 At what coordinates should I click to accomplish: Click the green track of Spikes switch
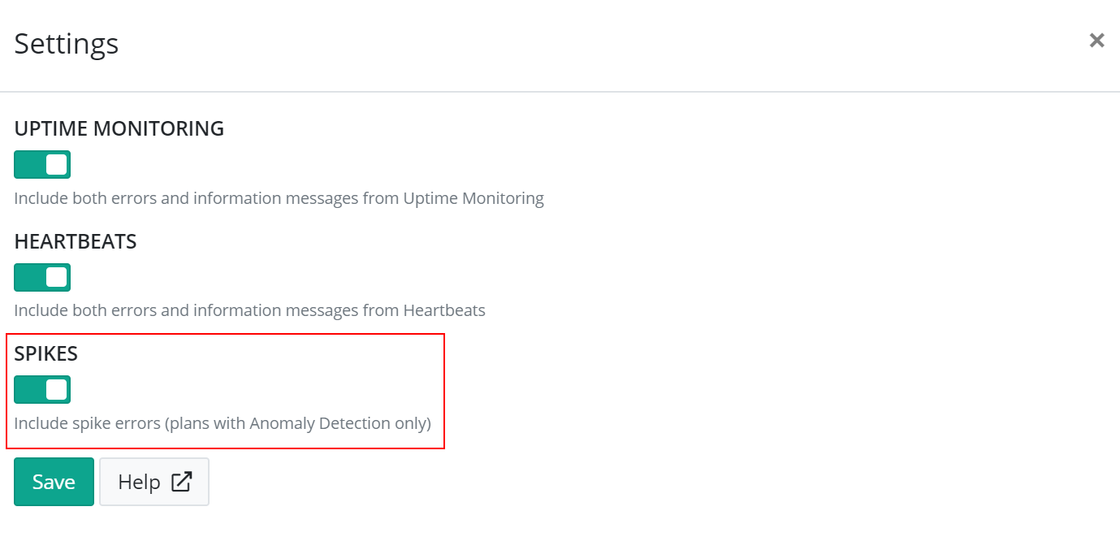click(29, 389)
